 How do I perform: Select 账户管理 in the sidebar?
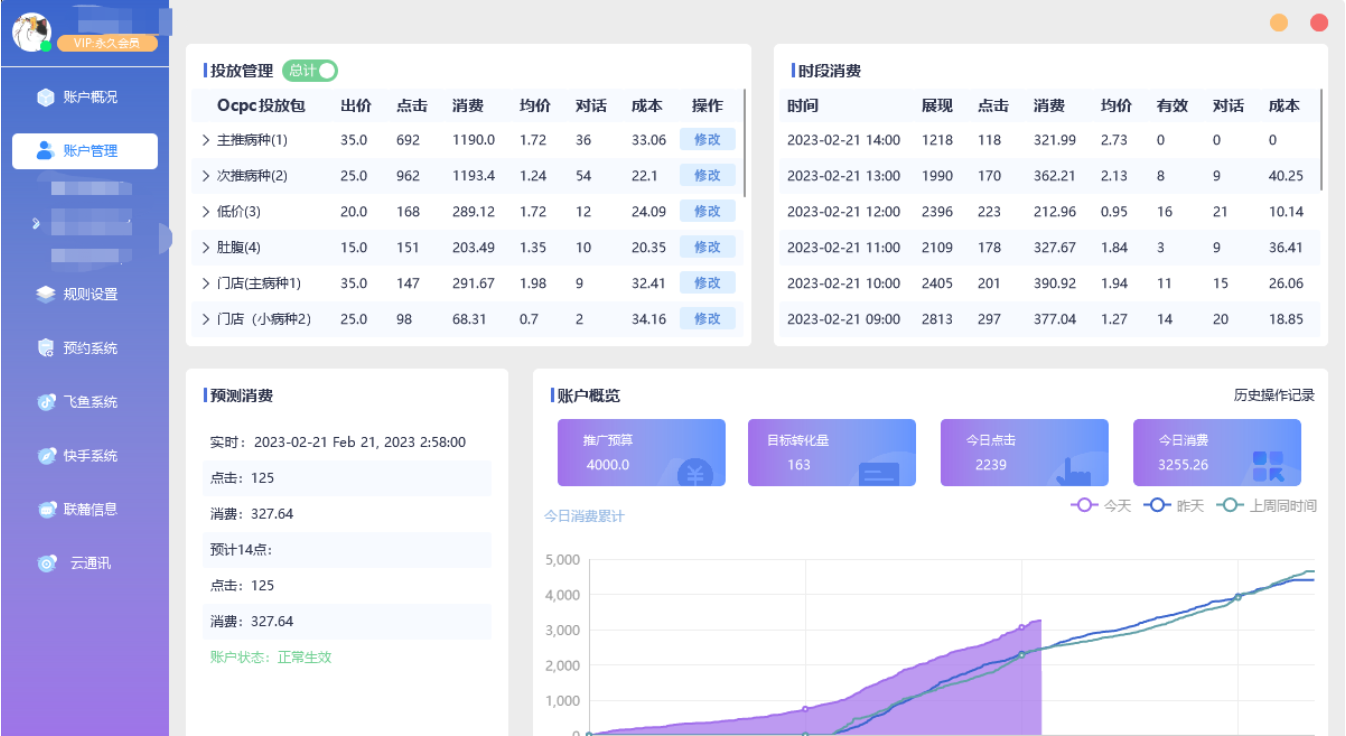pyautogui.click(x=85, y=151)
